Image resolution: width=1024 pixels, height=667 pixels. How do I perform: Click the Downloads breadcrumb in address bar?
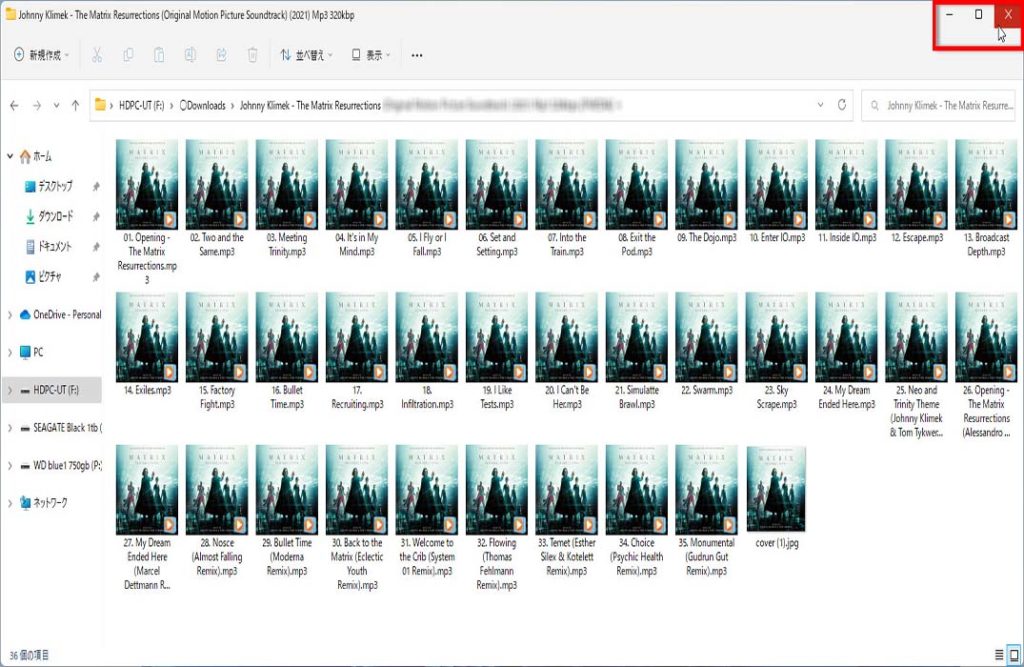206,105
